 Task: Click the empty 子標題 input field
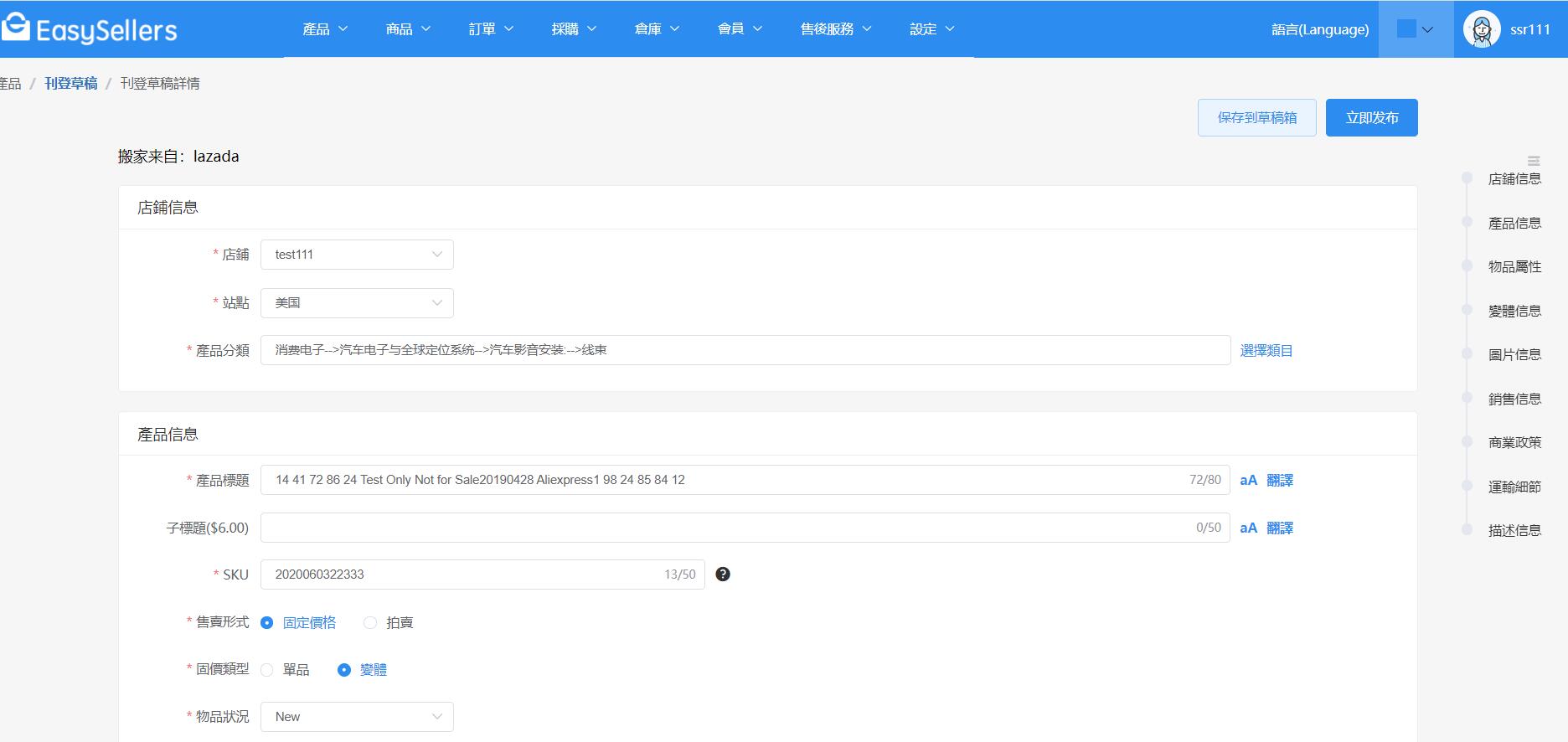click(x=745, y=528)
